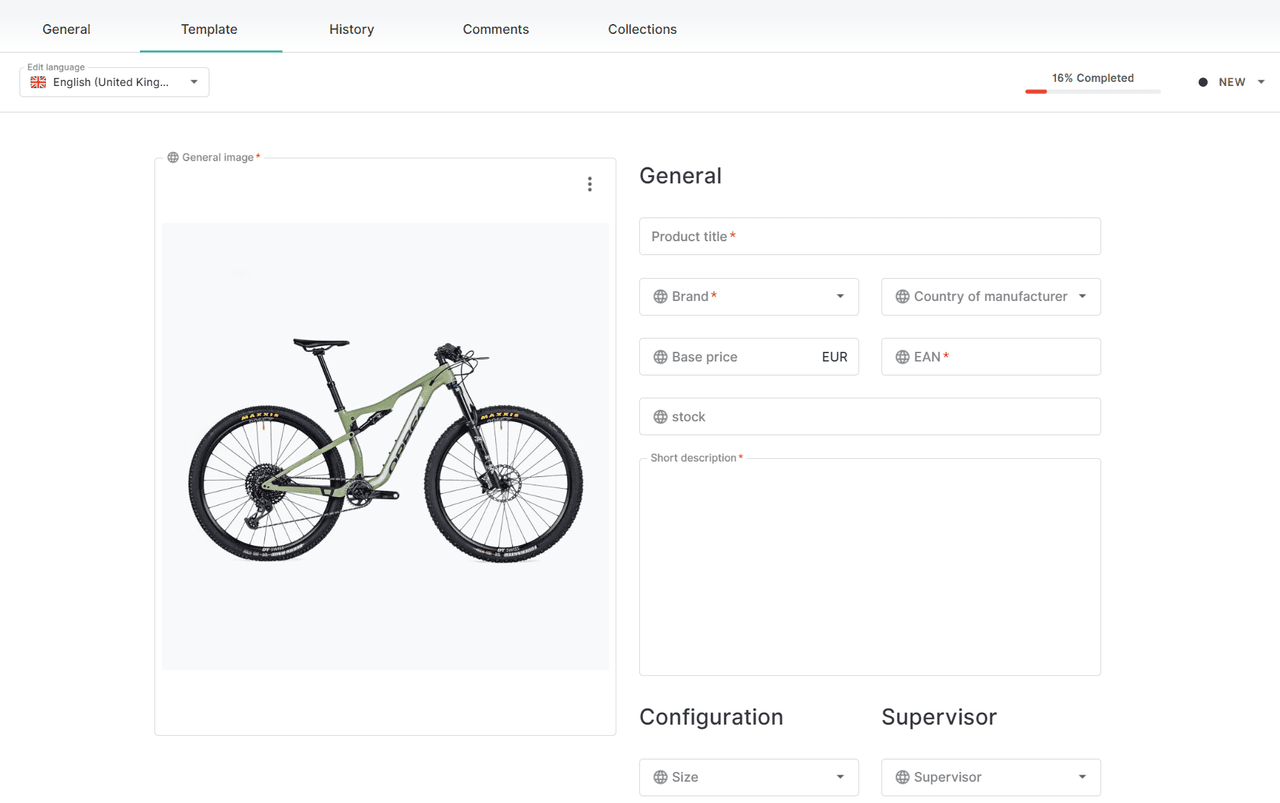Click the globe icon beside General image

(x=173, y=157)
